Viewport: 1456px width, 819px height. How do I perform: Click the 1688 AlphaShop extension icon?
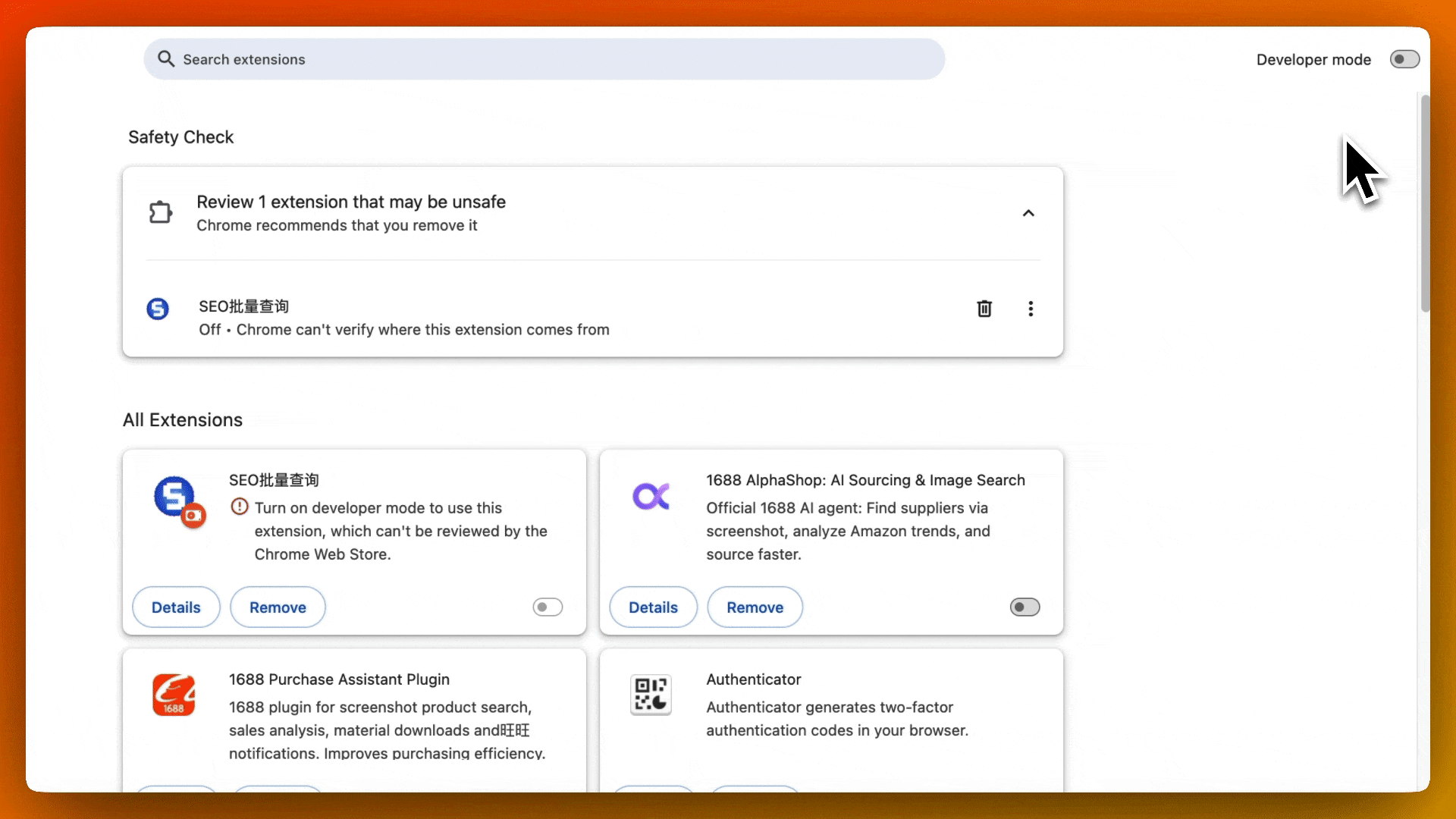click(651, 497)
